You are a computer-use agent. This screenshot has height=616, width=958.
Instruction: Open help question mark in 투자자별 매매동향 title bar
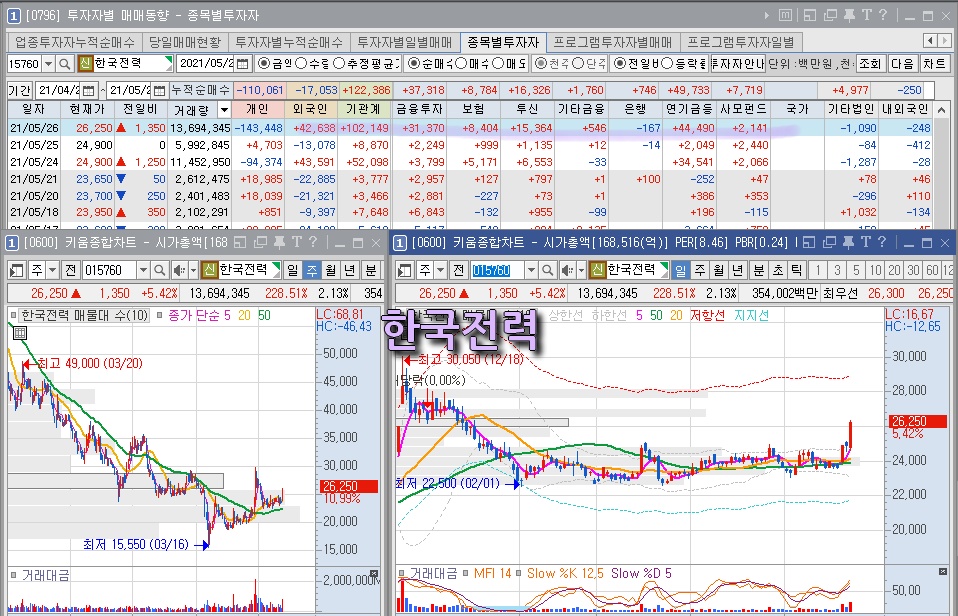[x=883, y=16]
